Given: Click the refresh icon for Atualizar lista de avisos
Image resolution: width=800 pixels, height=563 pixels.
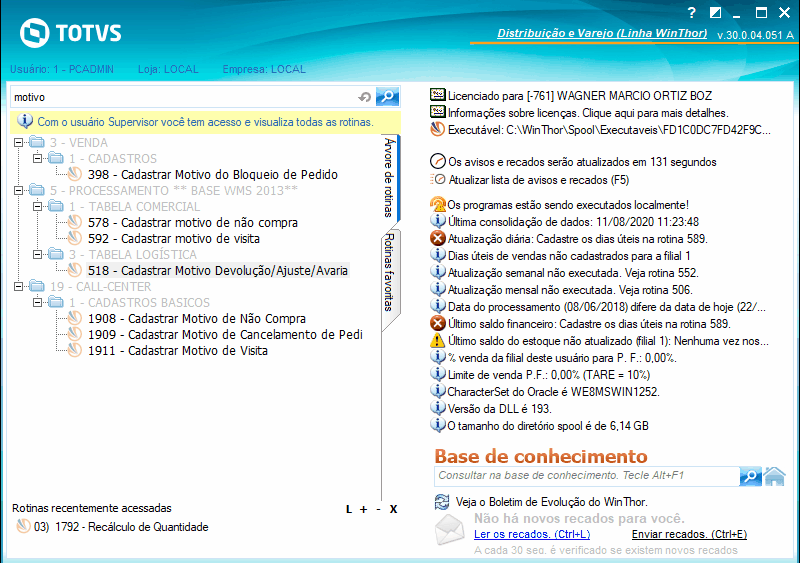Looking at the screenshot, I should point(438,180).
